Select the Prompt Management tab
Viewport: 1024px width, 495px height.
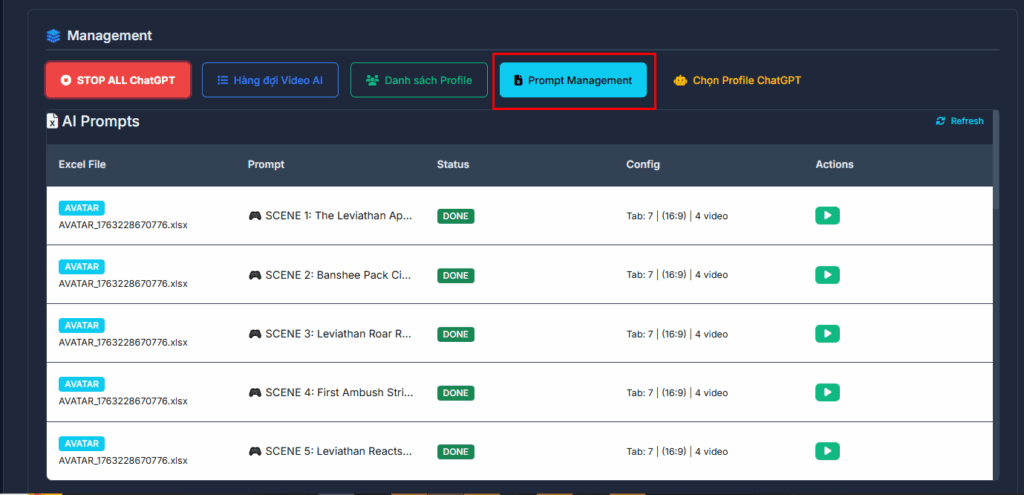(x=573, y=80)
